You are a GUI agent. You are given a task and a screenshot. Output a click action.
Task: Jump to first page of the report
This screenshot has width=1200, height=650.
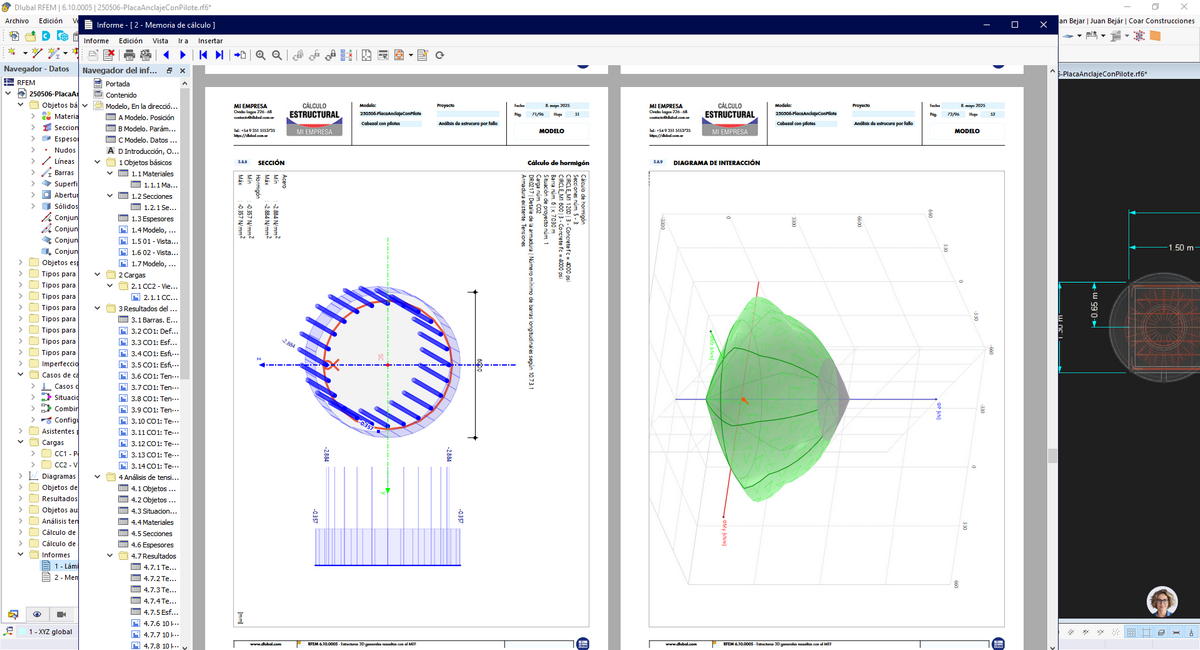click(x=203, y=55)
